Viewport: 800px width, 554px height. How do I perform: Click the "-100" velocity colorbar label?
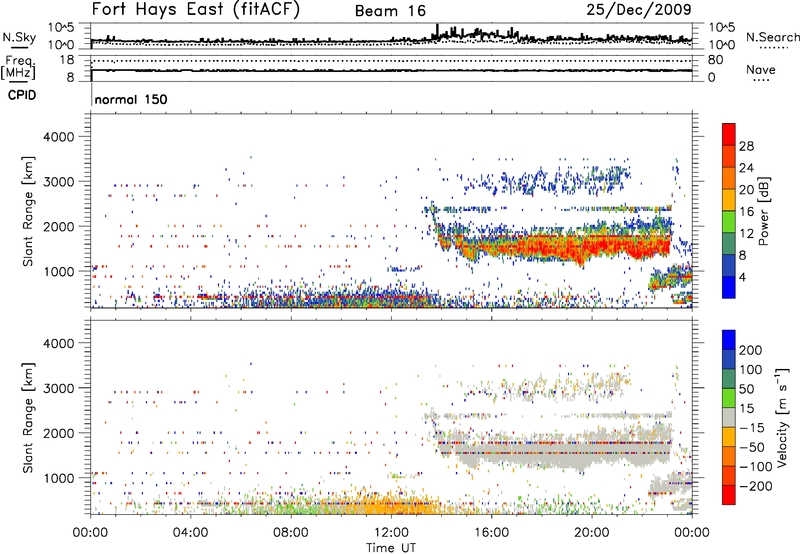(755, 466)
